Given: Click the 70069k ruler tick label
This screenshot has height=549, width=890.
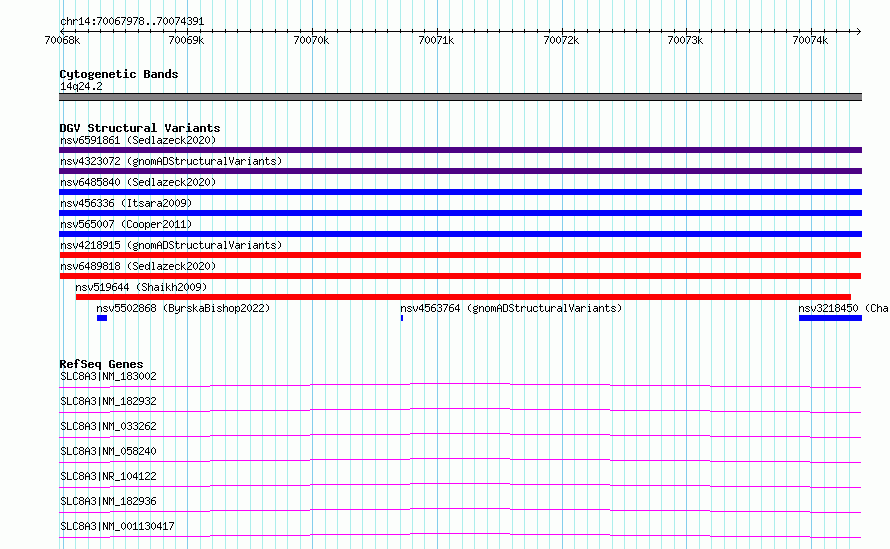Looking at the screenshot, I should tap(186, 40).
